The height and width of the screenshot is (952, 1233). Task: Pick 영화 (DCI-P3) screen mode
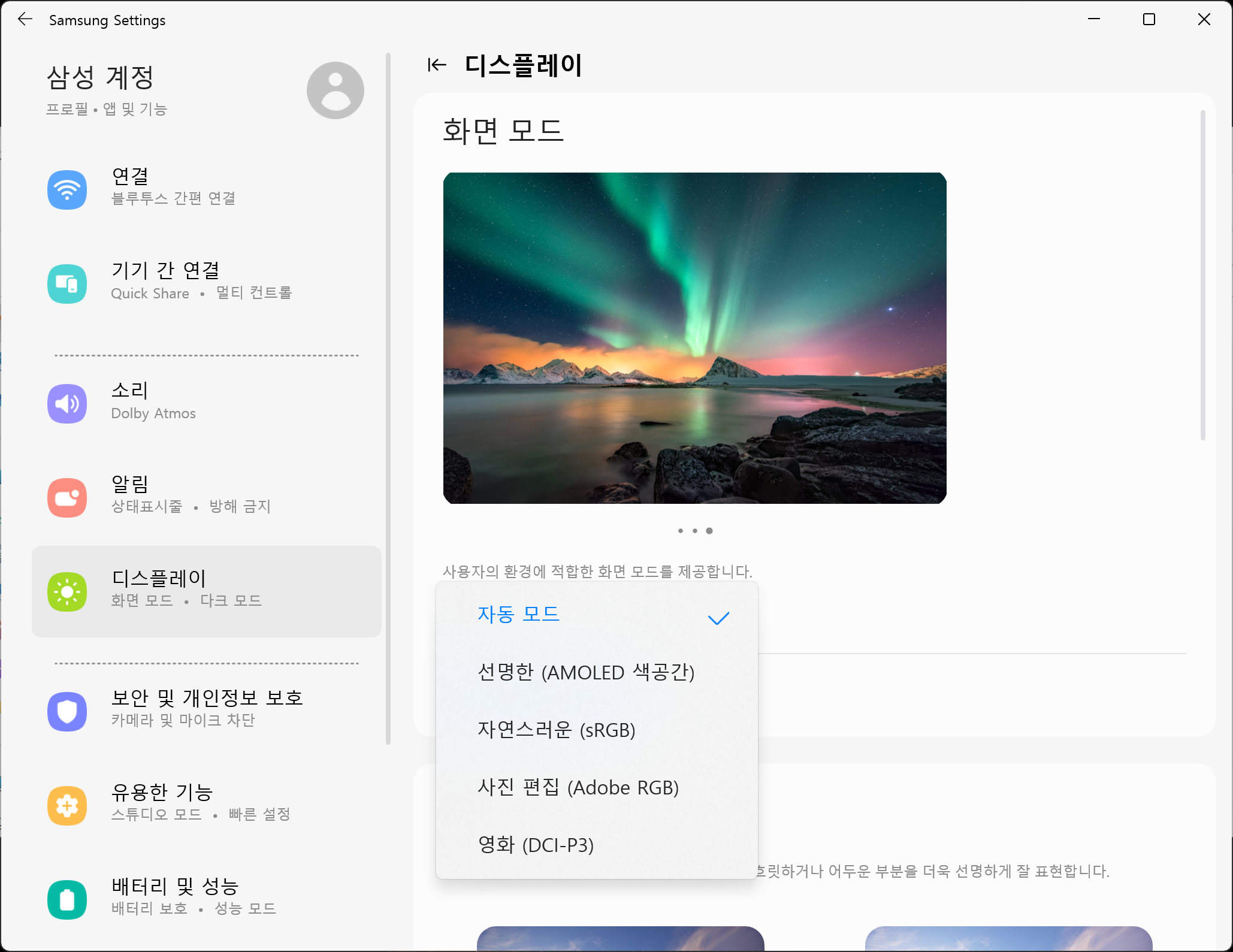tap(597, 845)
